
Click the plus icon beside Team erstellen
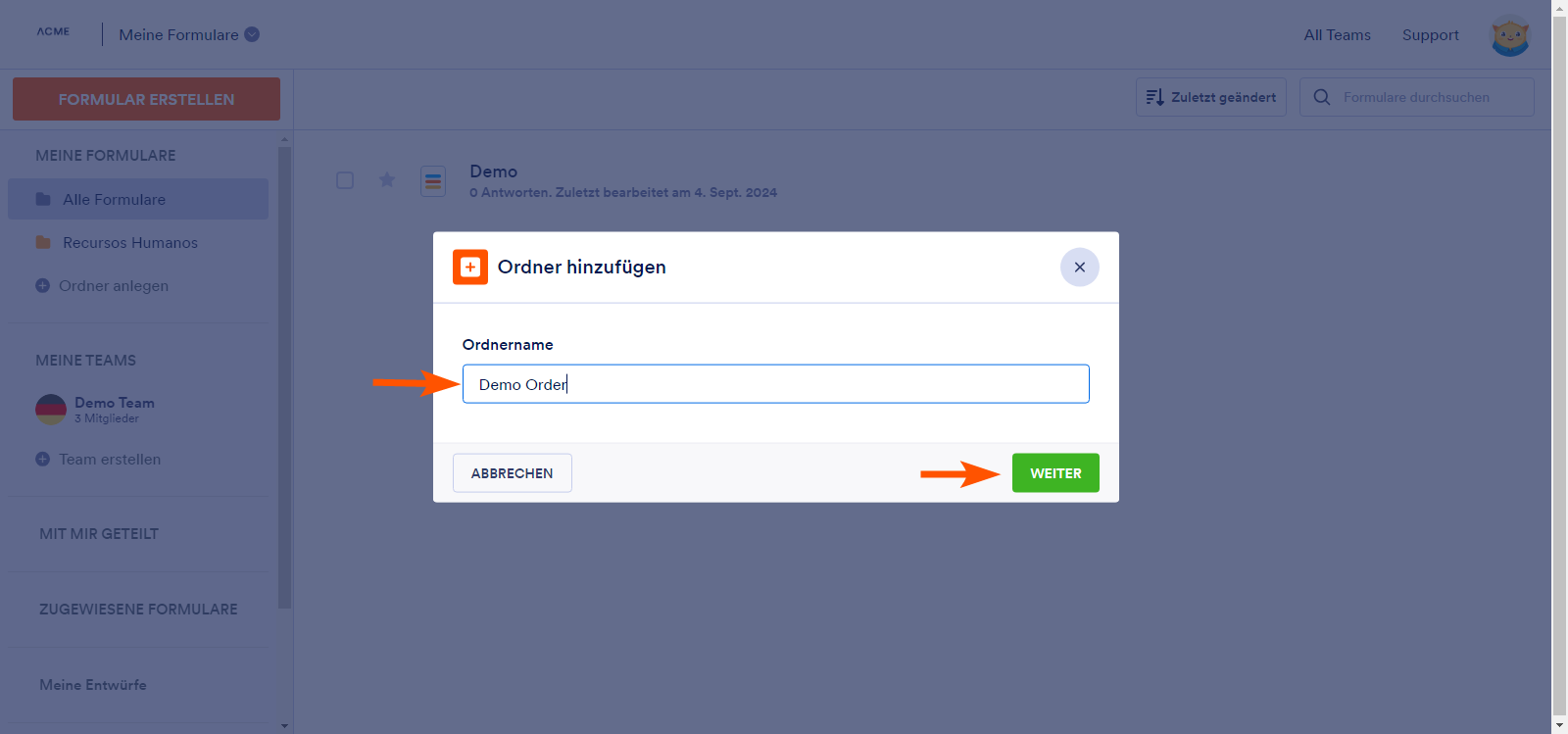[42, 459]
